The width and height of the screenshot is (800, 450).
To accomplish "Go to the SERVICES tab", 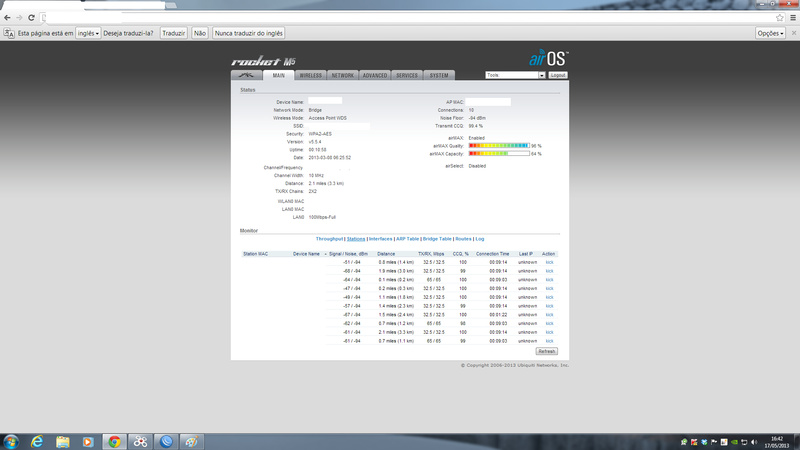I will (407, 76).
